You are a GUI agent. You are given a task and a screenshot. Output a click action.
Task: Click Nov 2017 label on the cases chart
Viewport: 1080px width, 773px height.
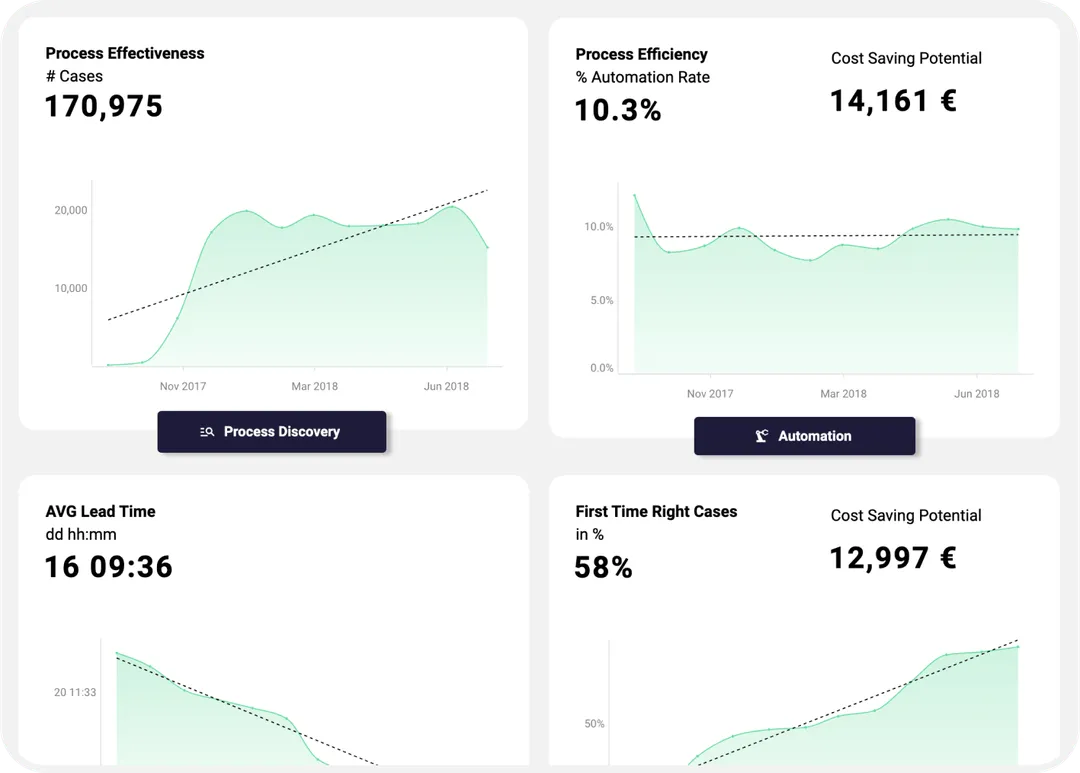(183, 386)
